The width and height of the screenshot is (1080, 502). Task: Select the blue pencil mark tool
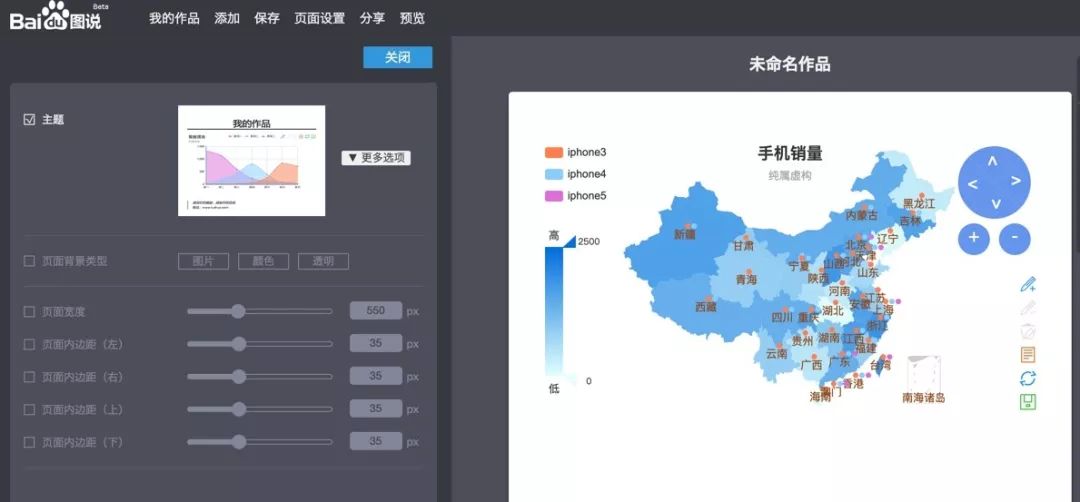pyautogui.click(x=1028, y=284)
